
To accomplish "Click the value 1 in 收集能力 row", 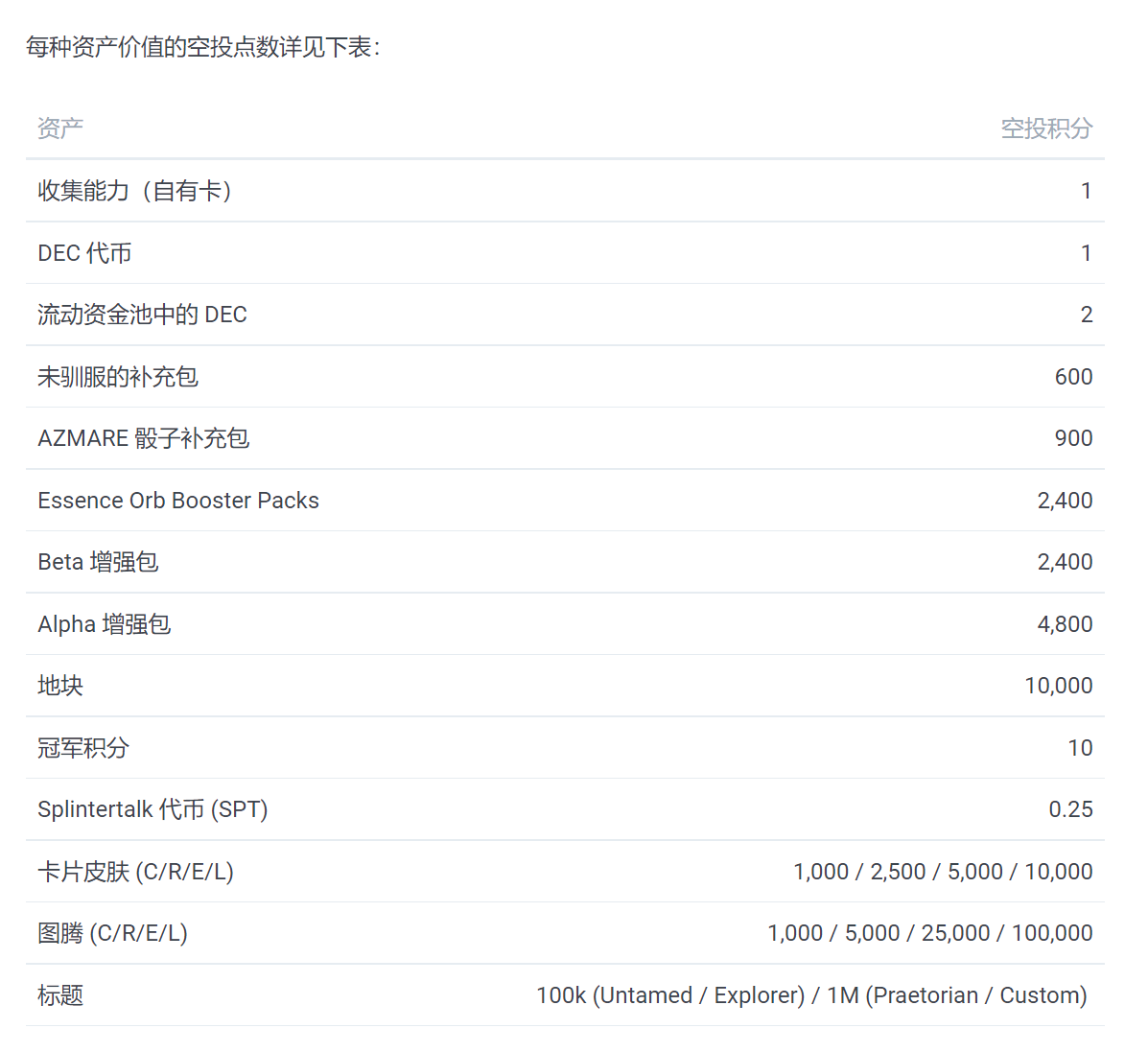I will click(x=1087, y=191).
